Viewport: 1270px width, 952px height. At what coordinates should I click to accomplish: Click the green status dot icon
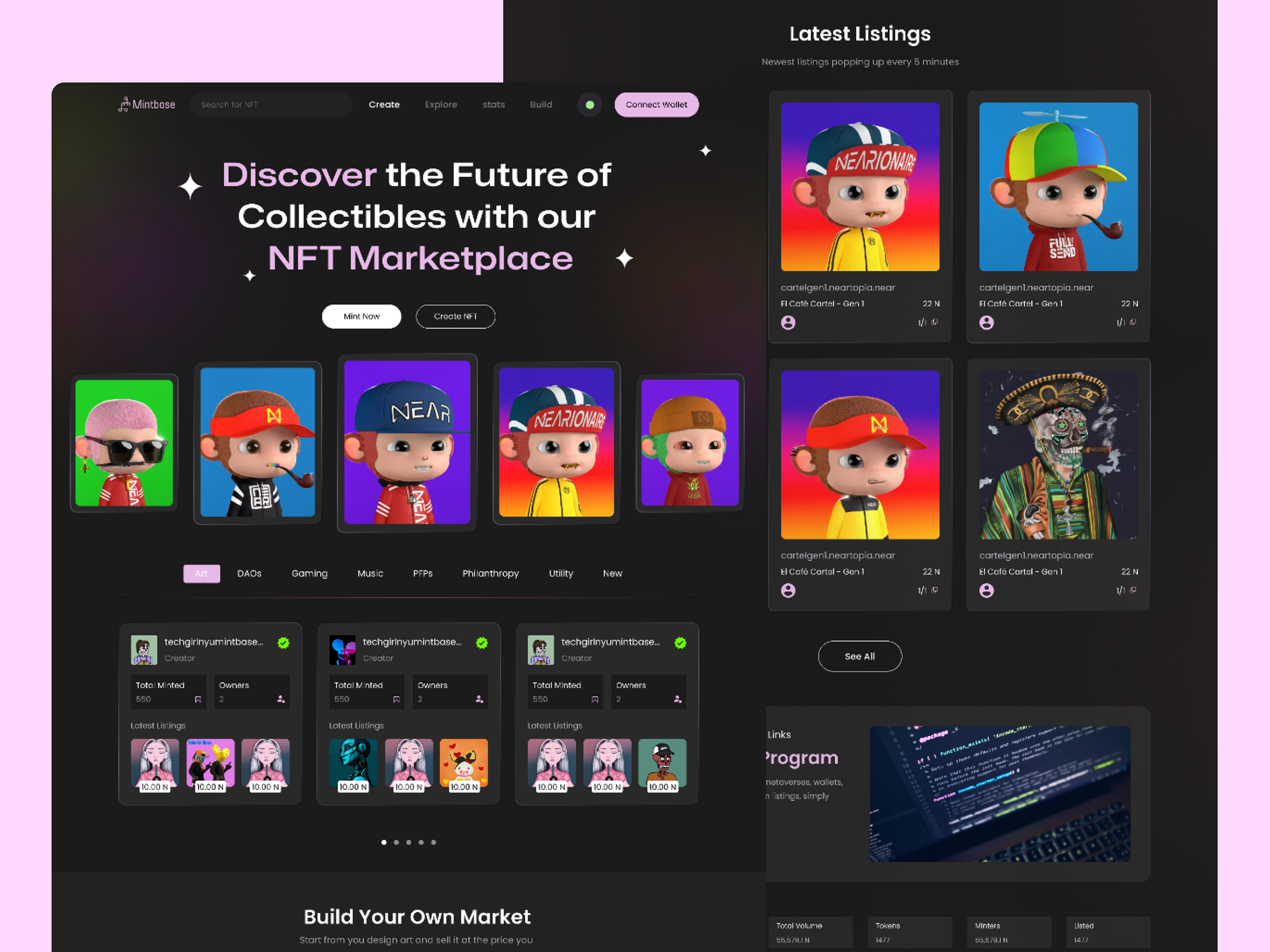589,105
